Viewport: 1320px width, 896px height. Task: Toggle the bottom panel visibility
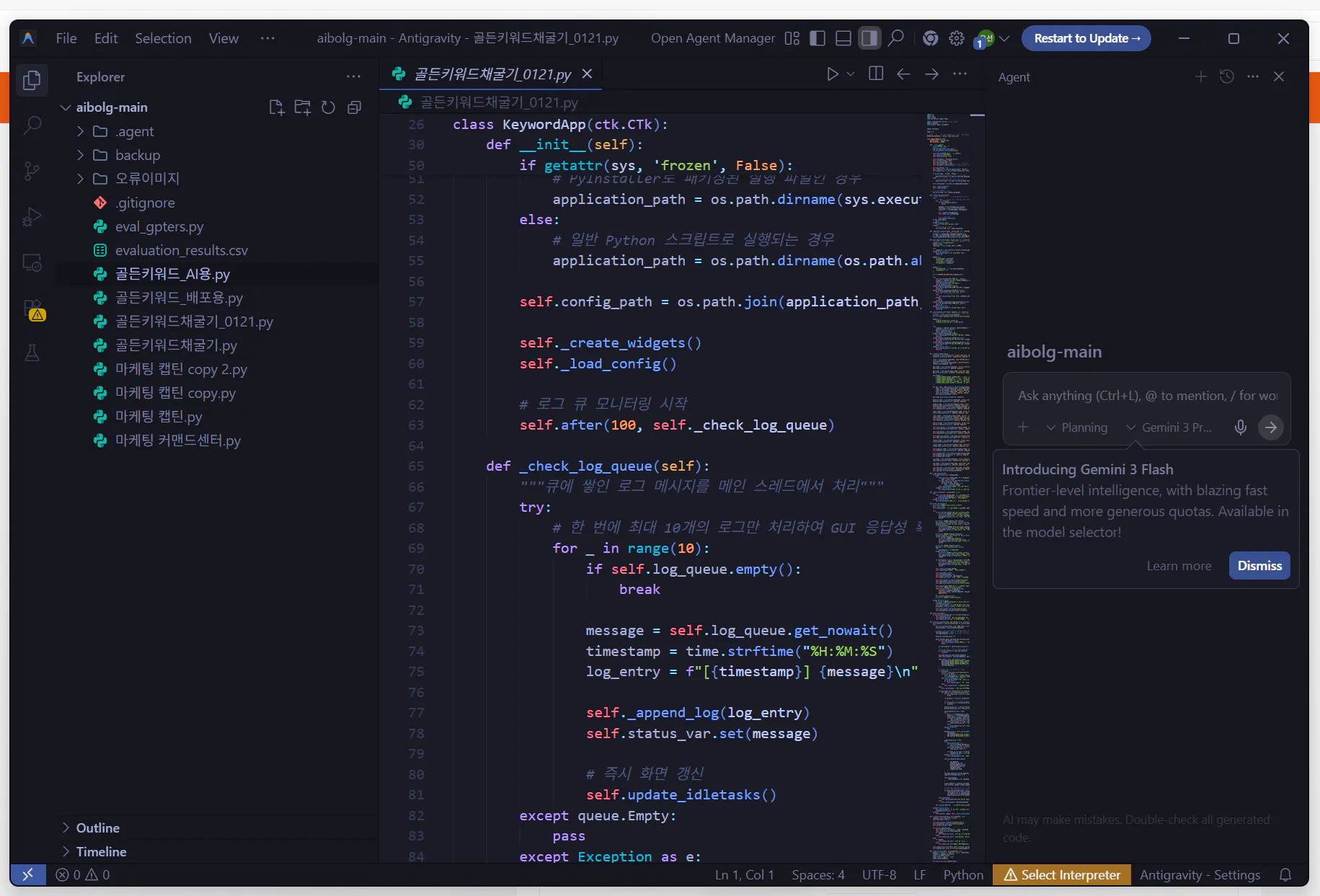843,38
